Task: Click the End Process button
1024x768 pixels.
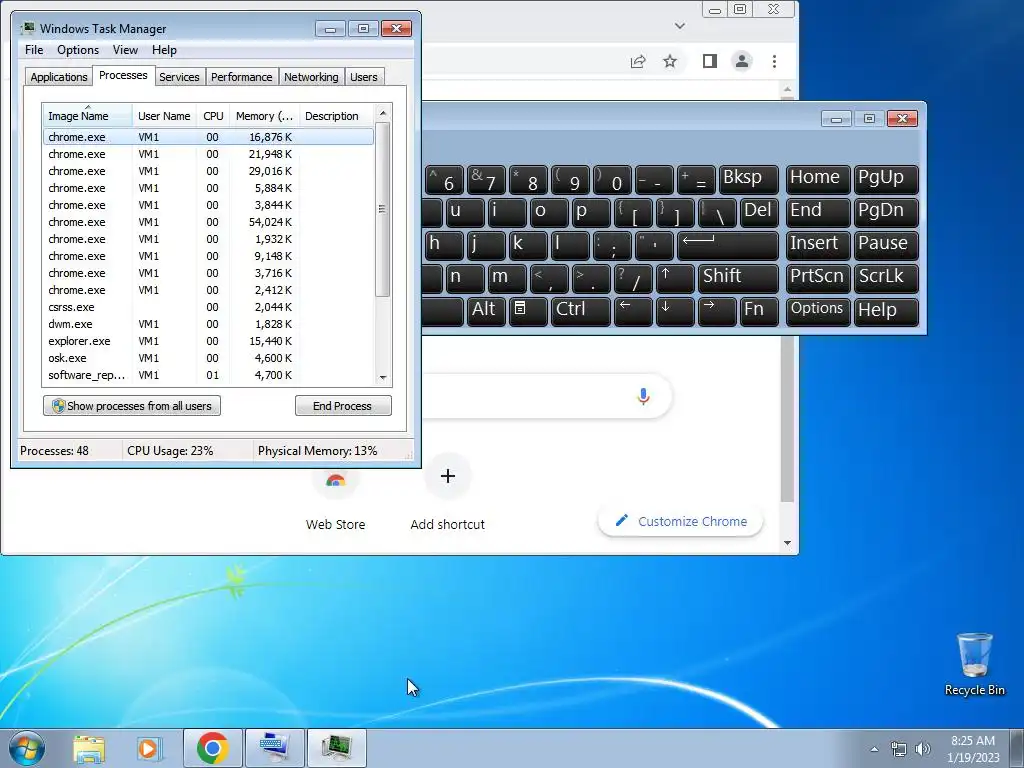Action: click(343, 406)
